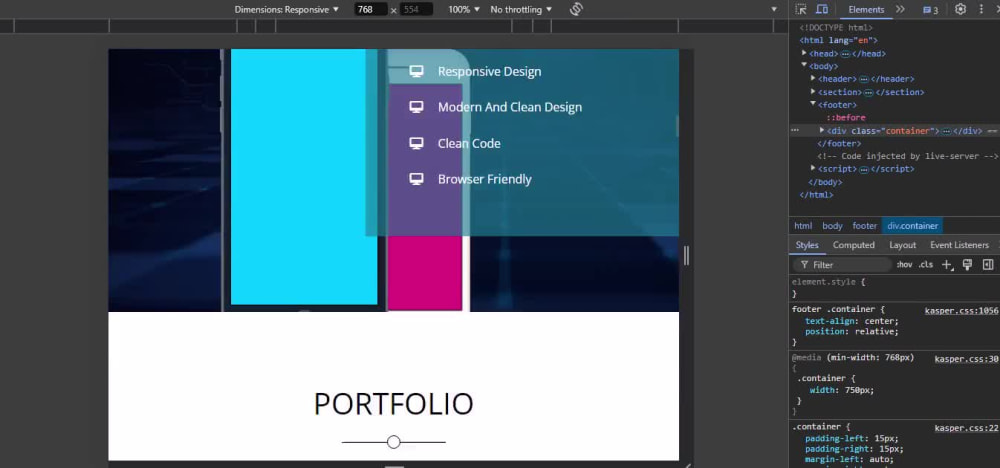
Task: Expand the script node in DOM tree
Action: [x=813, y=169]
